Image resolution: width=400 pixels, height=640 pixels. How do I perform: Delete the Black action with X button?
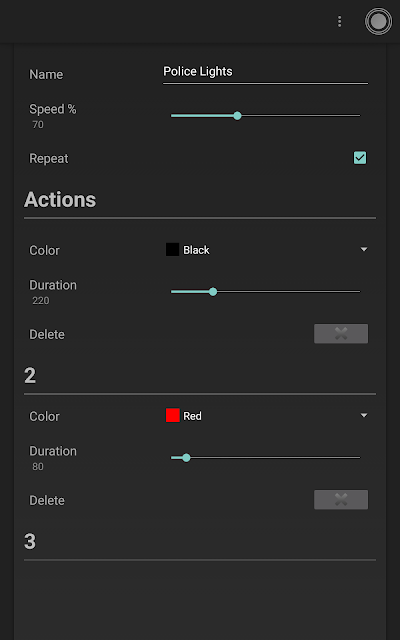tap(341, 334)
